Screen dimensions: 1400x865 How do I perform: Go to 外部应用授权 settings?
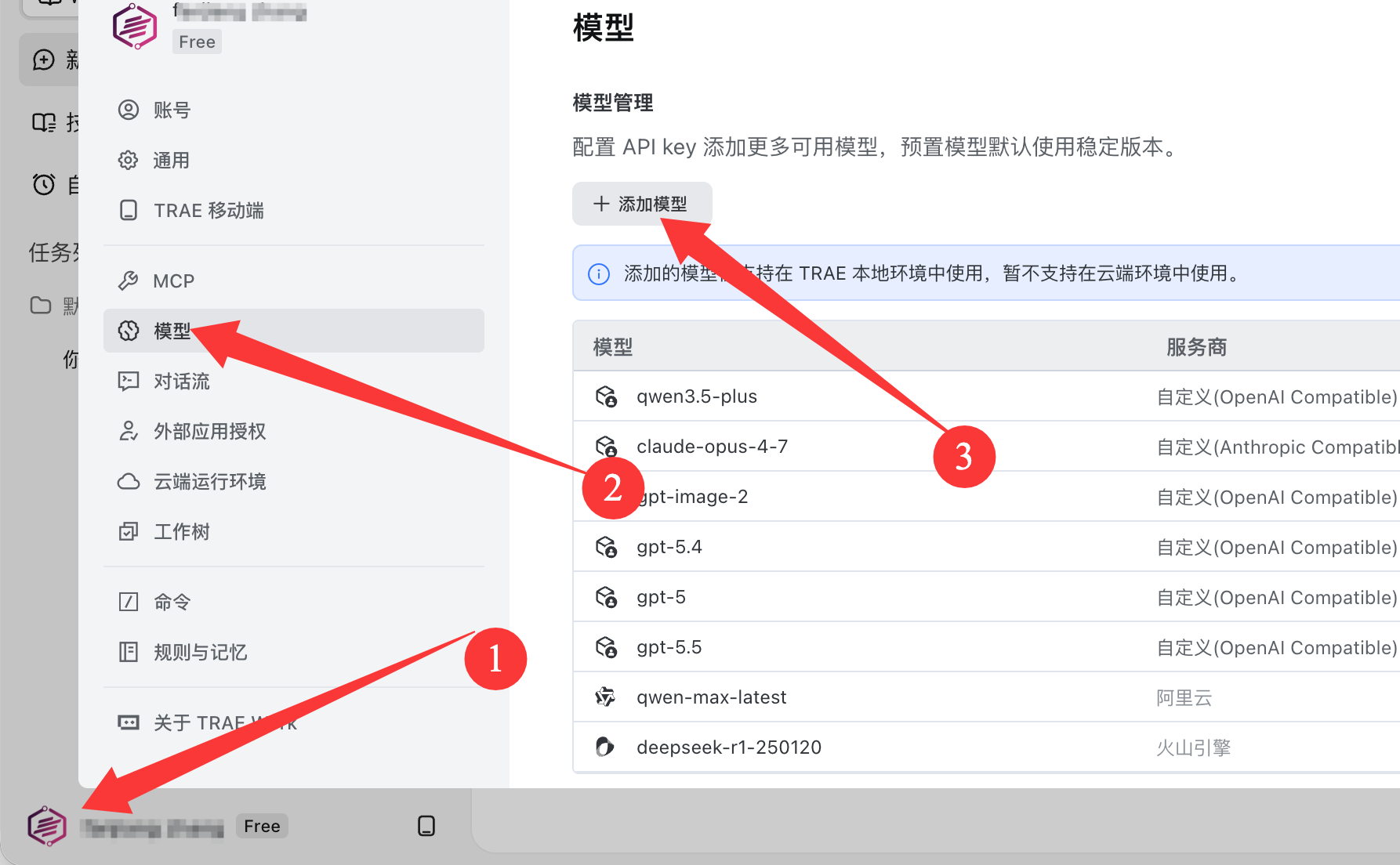point(294,432)
